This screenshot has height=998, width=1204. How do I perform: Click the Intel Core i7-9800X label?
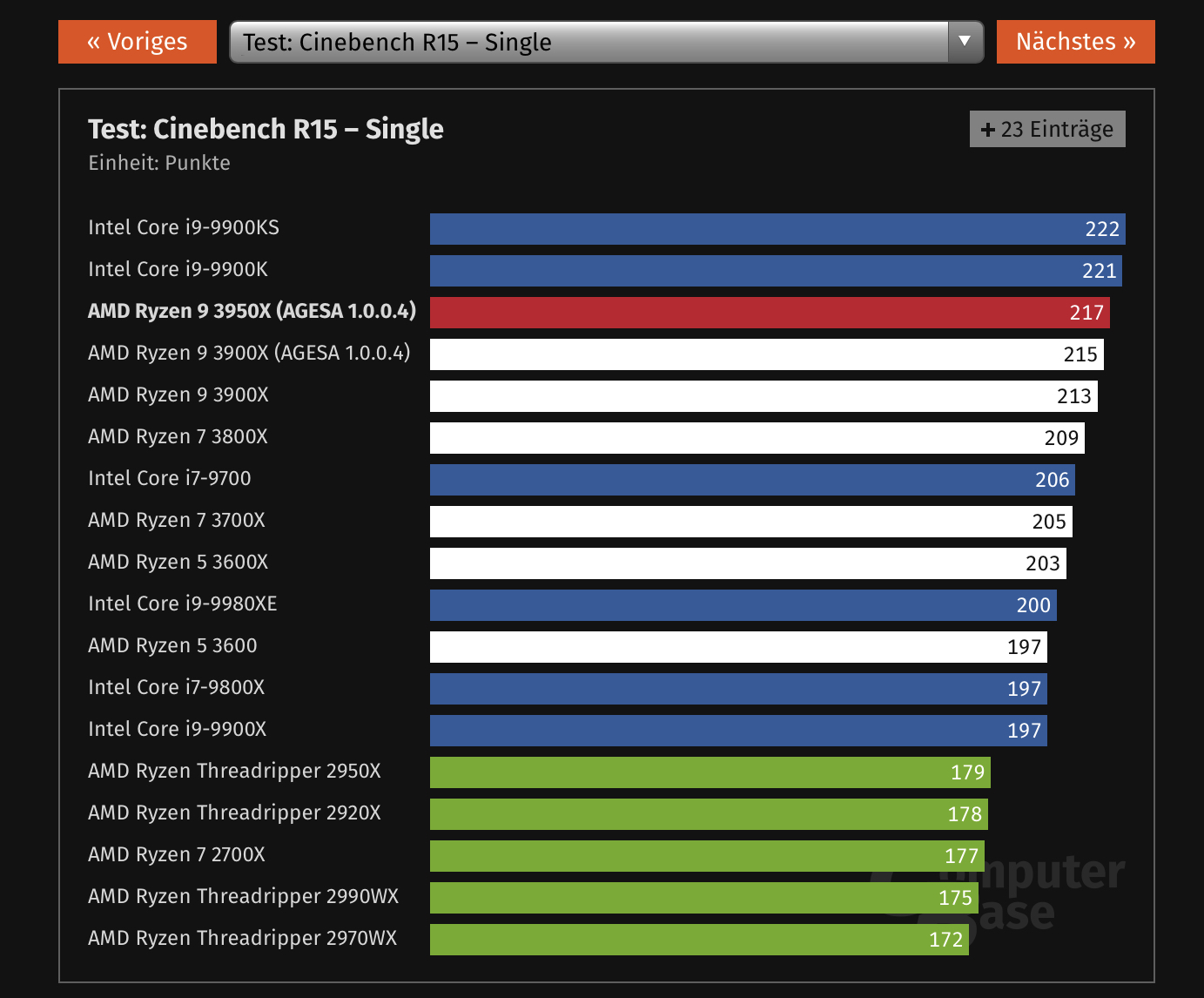point(177,687)
